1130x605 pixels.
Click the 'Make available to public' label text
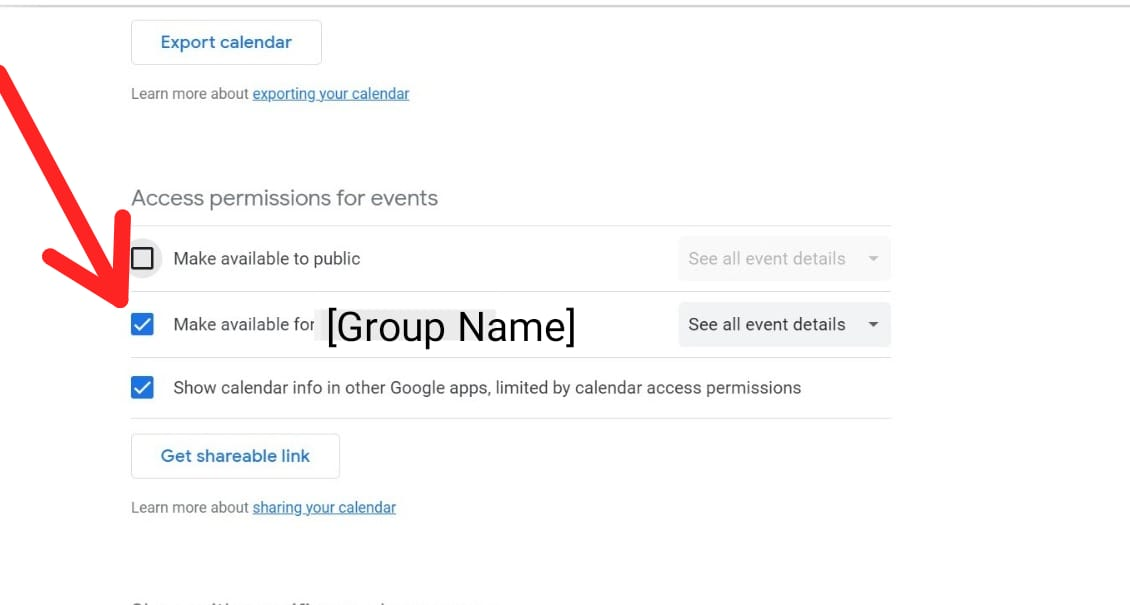266,259
